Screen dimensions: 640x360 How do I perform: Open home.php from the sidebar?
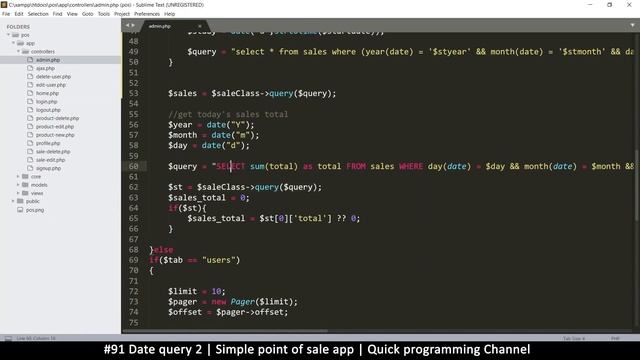point(47,93)
